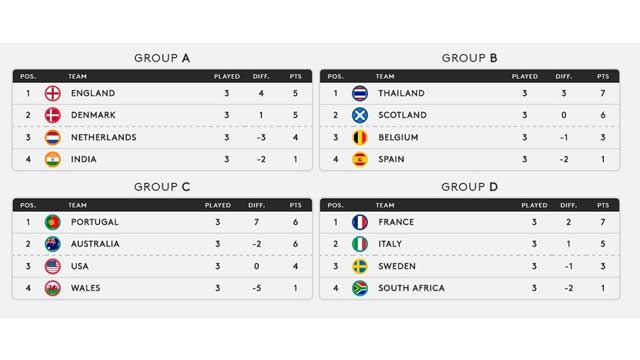Click the PTS column header in Group B
Screen dimensions: 640x360
603,76
